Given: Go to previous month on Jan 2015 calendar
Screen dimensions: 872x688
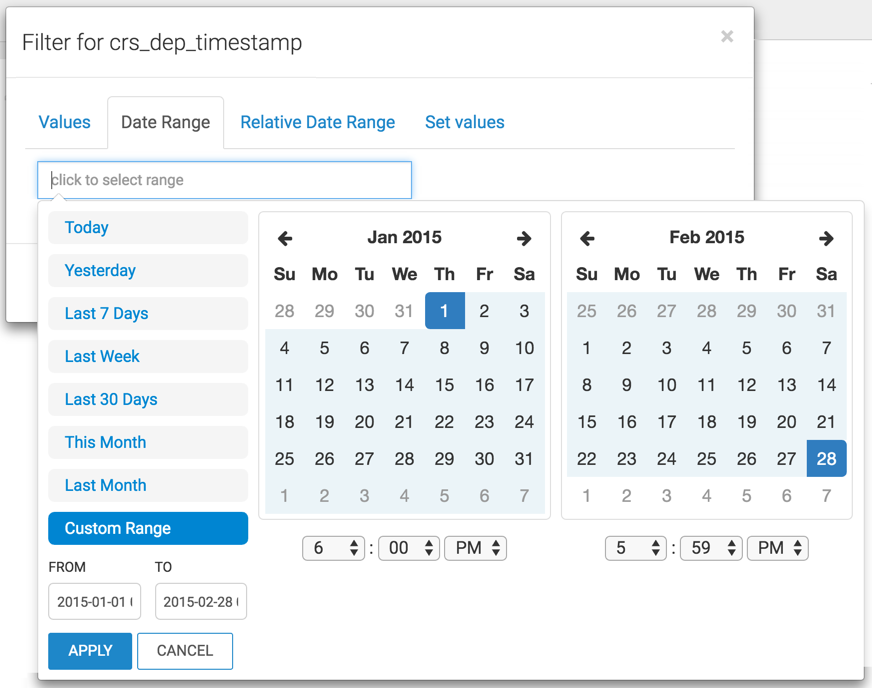Looking at the screenshot, I should click(x=285, y=238).
